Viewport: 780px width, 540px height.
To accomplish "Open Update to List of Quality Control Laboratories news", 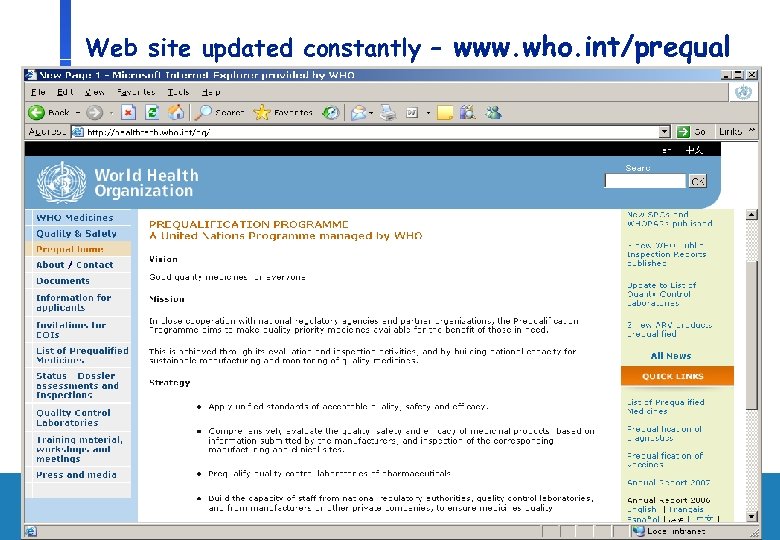I will point(661,294).
